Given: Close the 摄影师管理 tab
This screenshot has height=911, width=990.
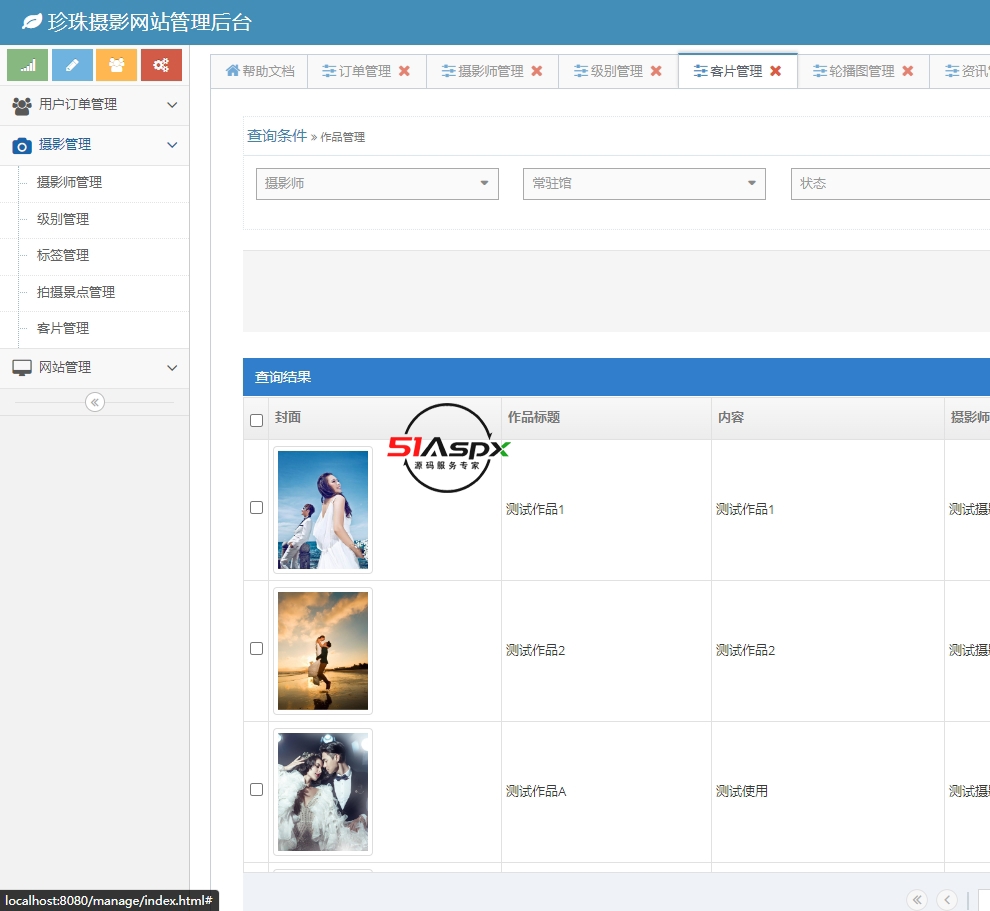Looking at the screenshot, I should (537, 71).
